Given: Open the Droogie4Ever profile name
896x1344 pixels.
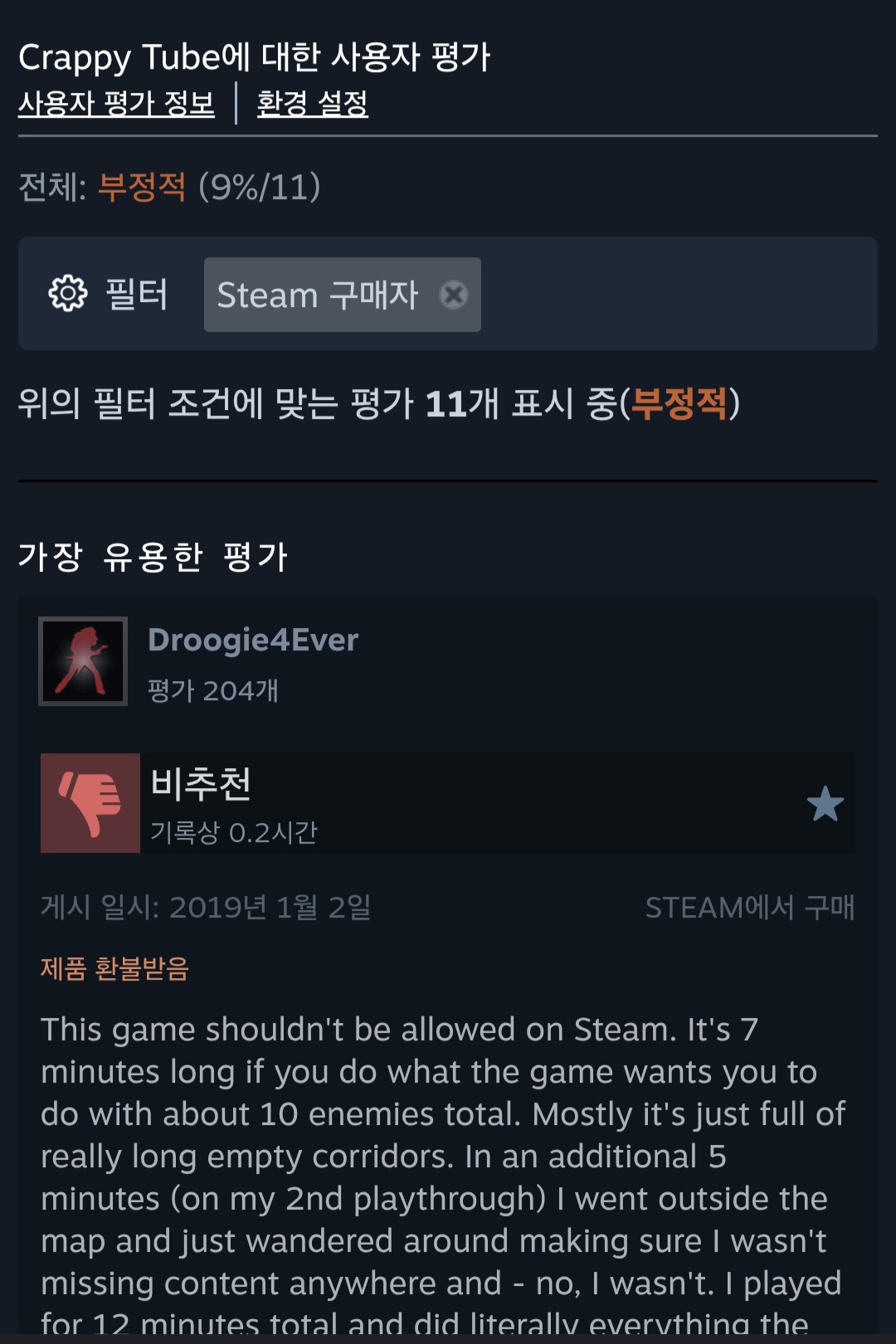Looking at the screenshot, I should click(253, 640).
